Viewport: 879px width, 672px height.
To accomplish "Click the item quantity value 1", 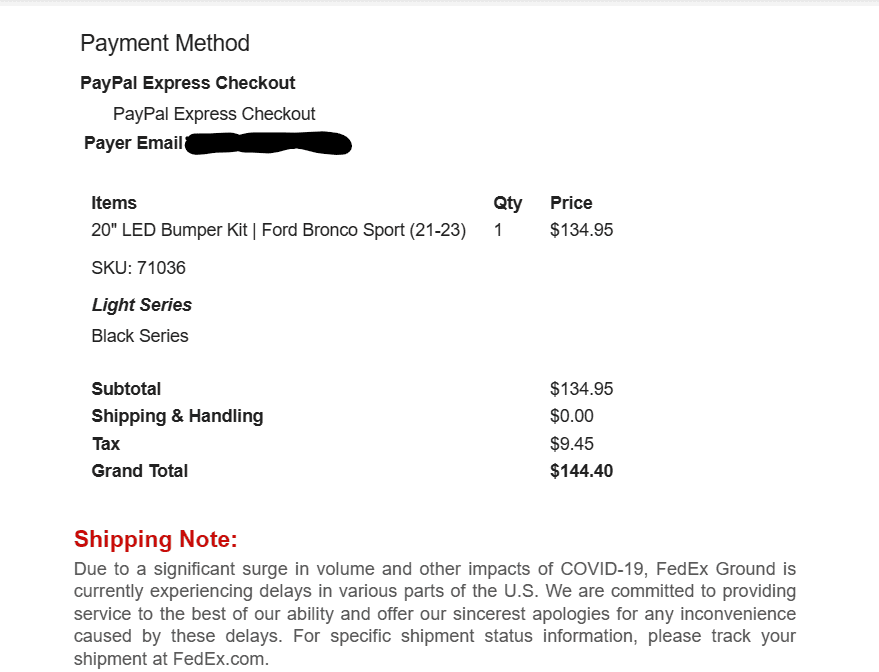I will pos(498,230).
